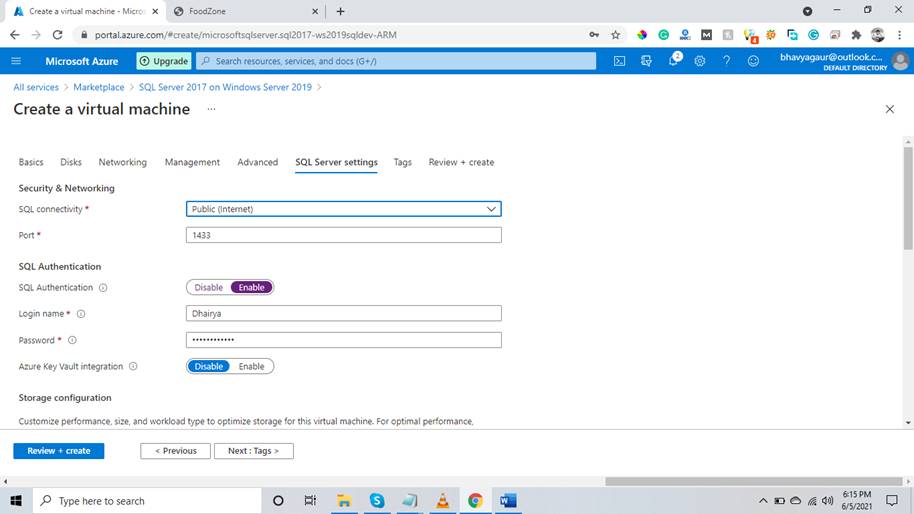Focus the Azure resource search box
Viewport: 914px width, 514px height.
(x=396, y=61)
